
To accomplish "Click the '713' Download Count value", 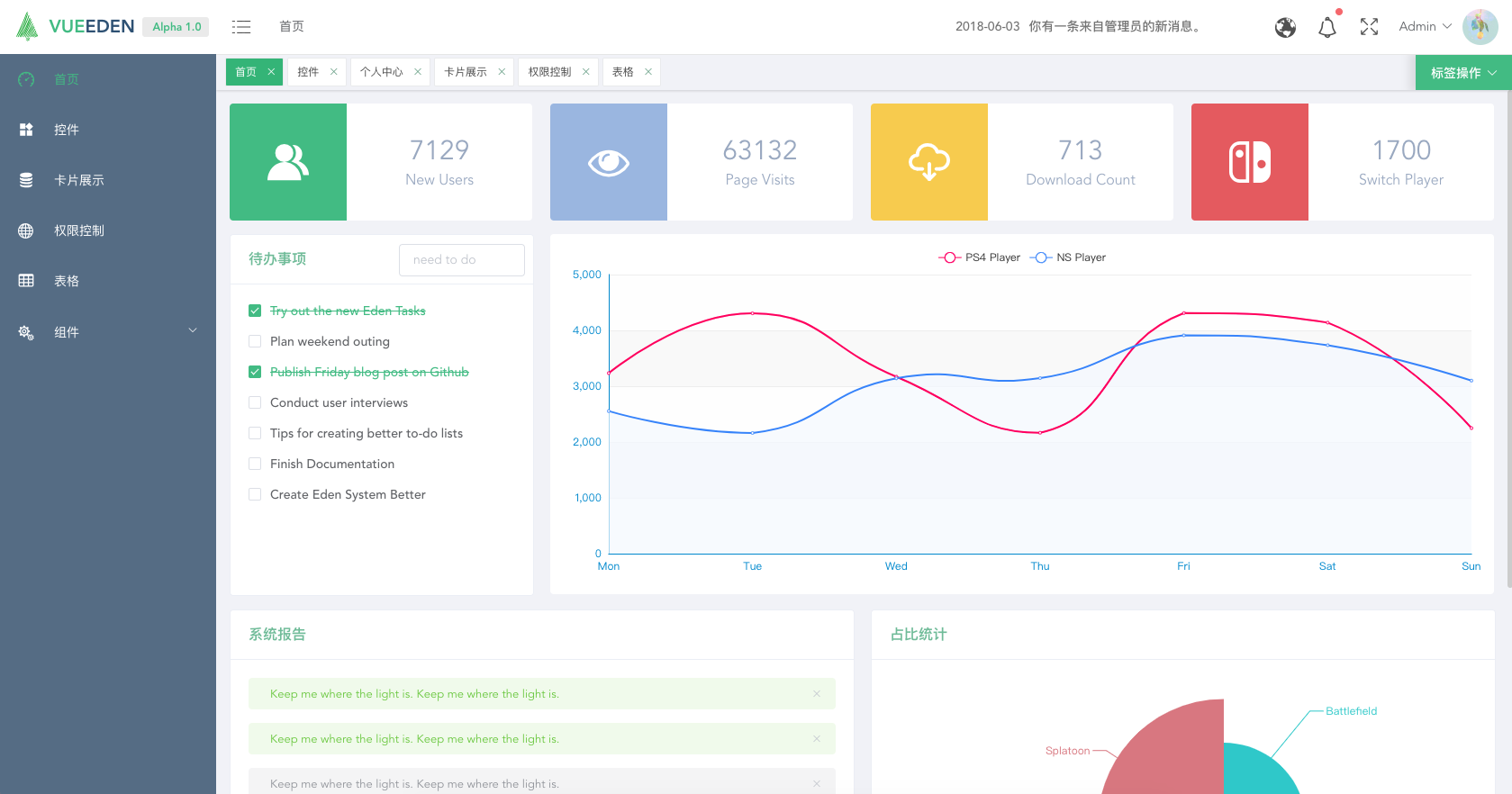I will 1081,149.
